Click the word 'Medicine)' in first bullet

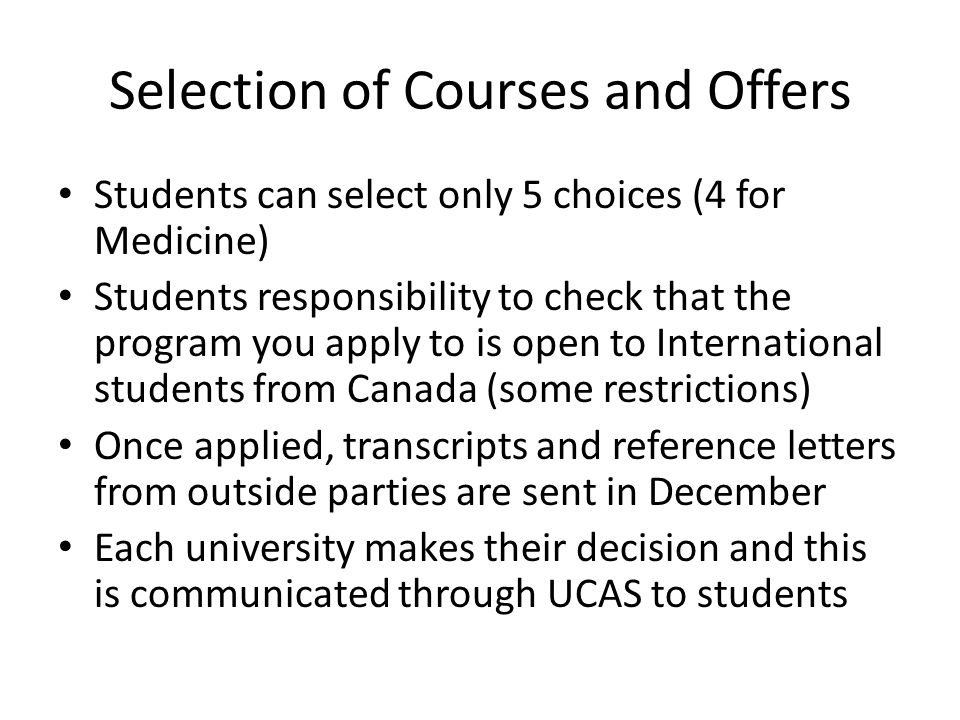coord(182,241)
